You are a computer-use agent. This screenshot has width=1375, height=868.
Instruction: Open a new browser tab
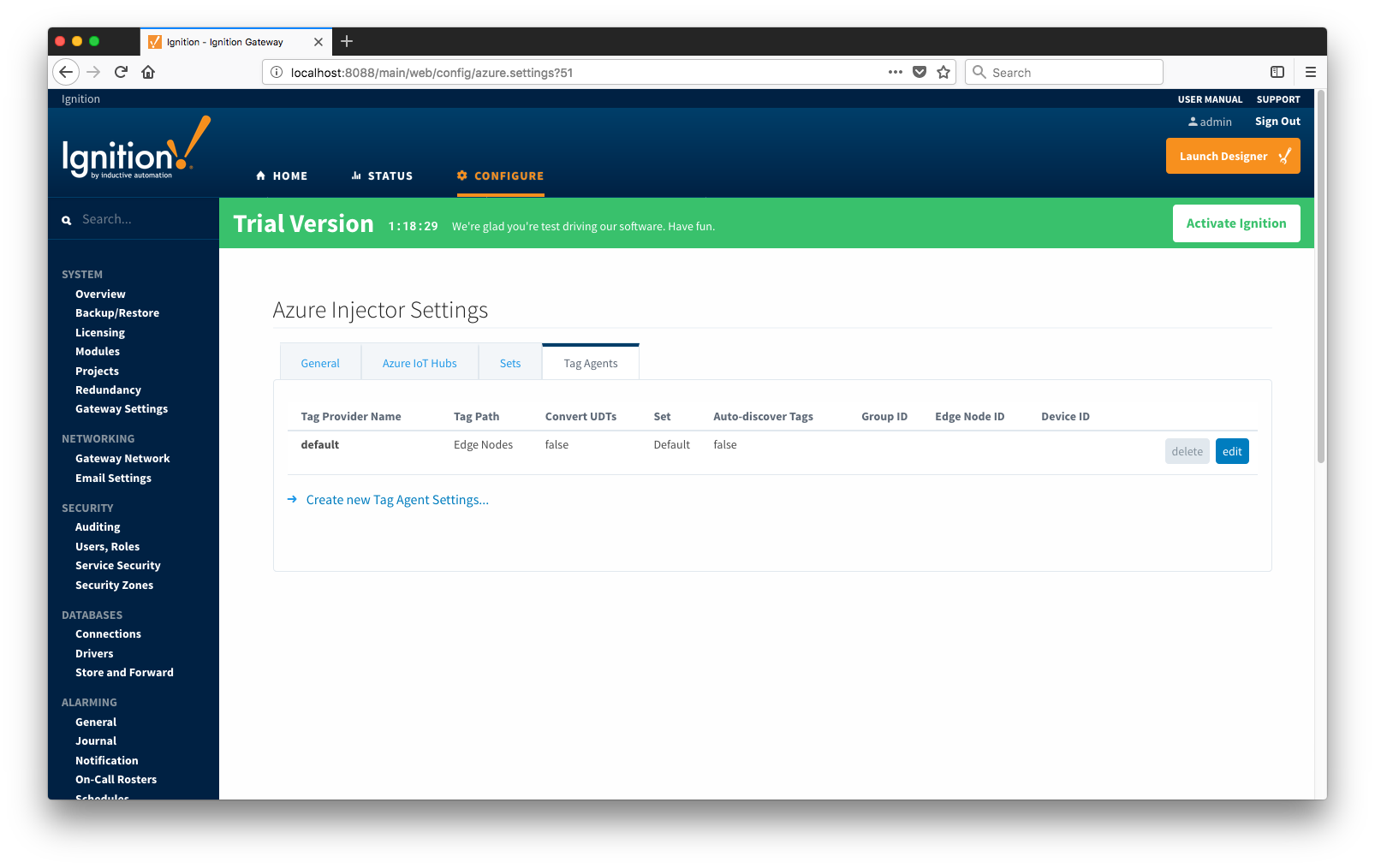click(347, 41)
